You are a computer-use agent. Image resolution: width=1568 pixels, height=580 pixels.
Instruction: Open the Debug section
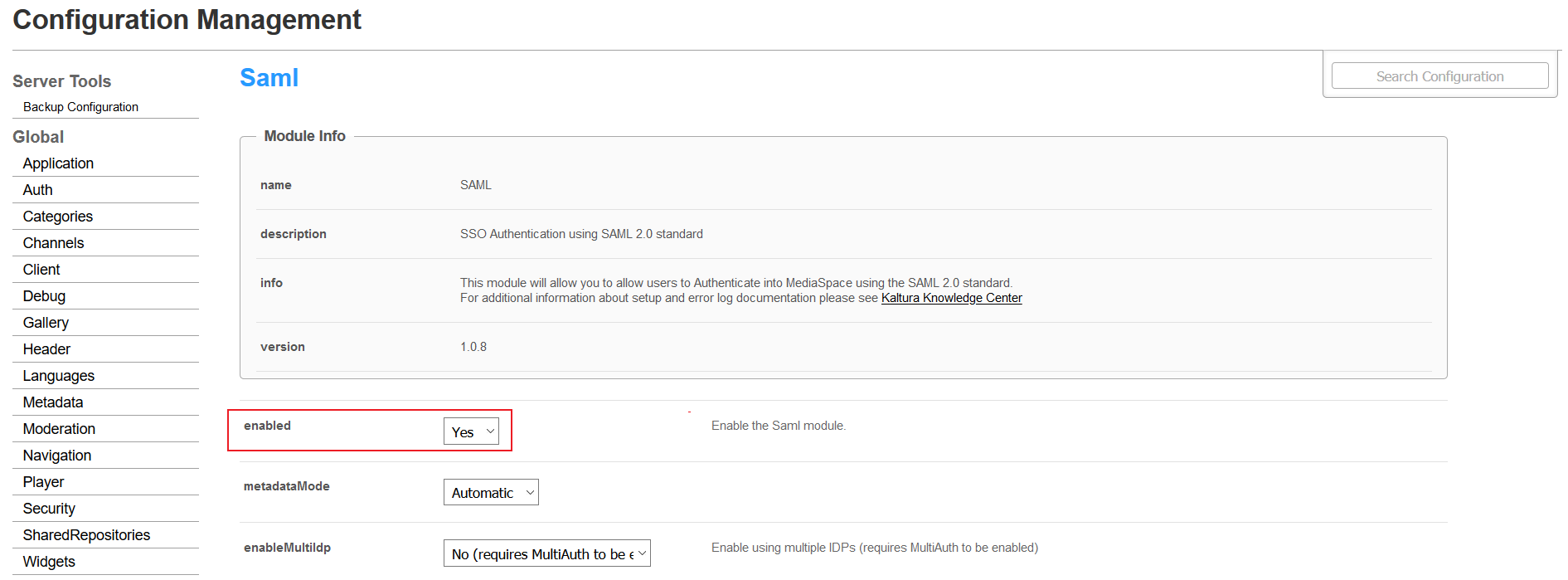pyautogui.click(x=44, y=296)
